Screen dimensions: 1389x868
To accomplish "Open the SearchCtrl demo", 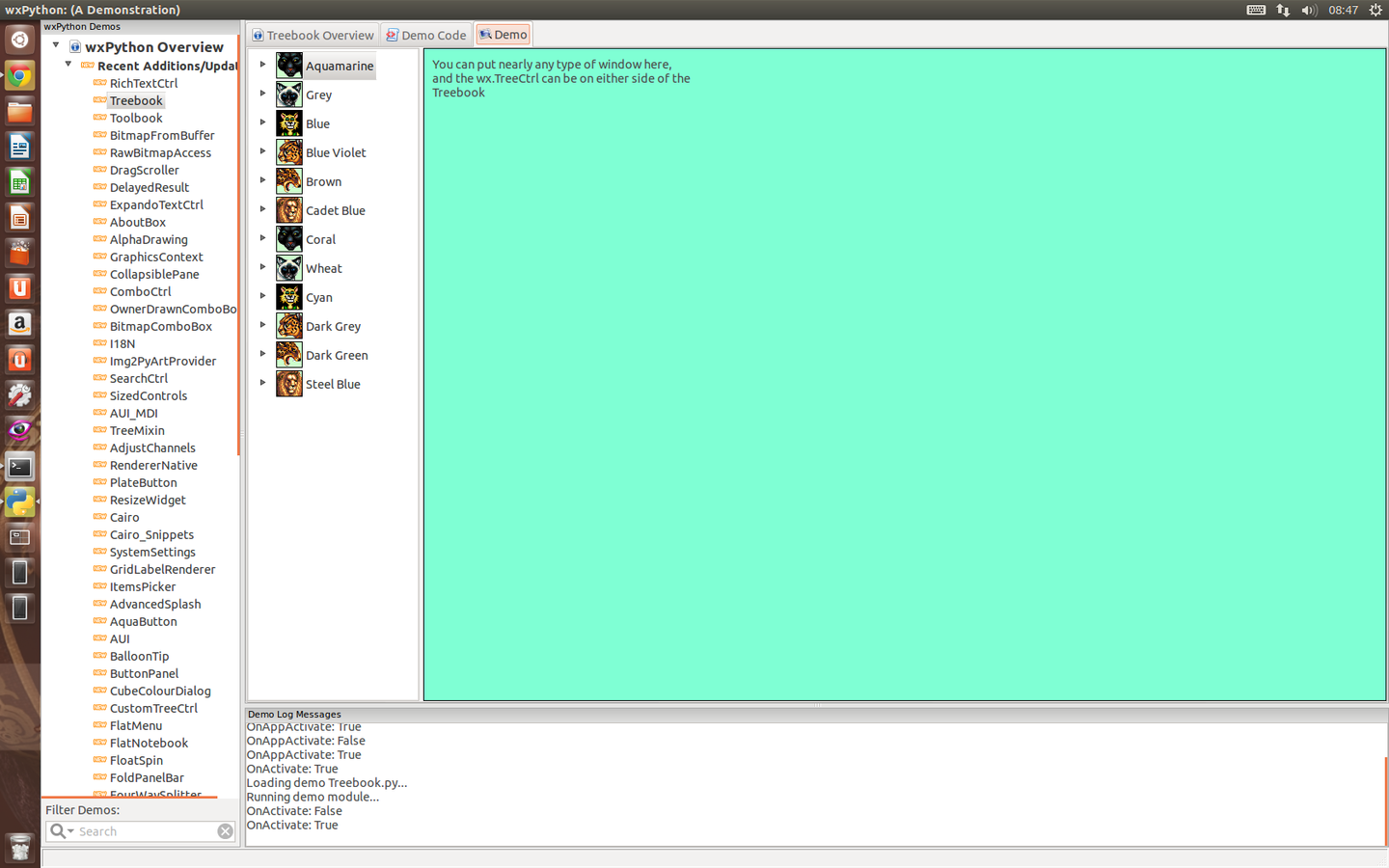I will click(139, 378).
